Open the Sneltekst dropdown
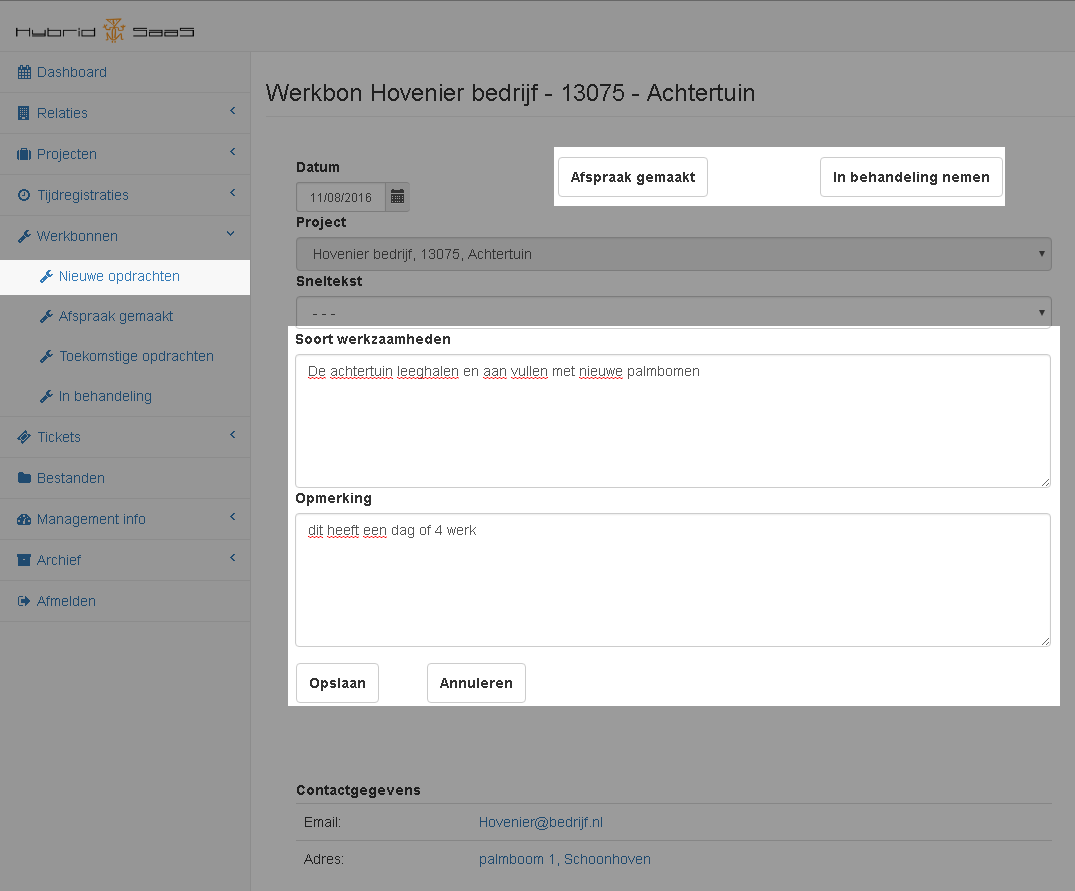Screen dimensions: 1075x891 tap(673, 312)
